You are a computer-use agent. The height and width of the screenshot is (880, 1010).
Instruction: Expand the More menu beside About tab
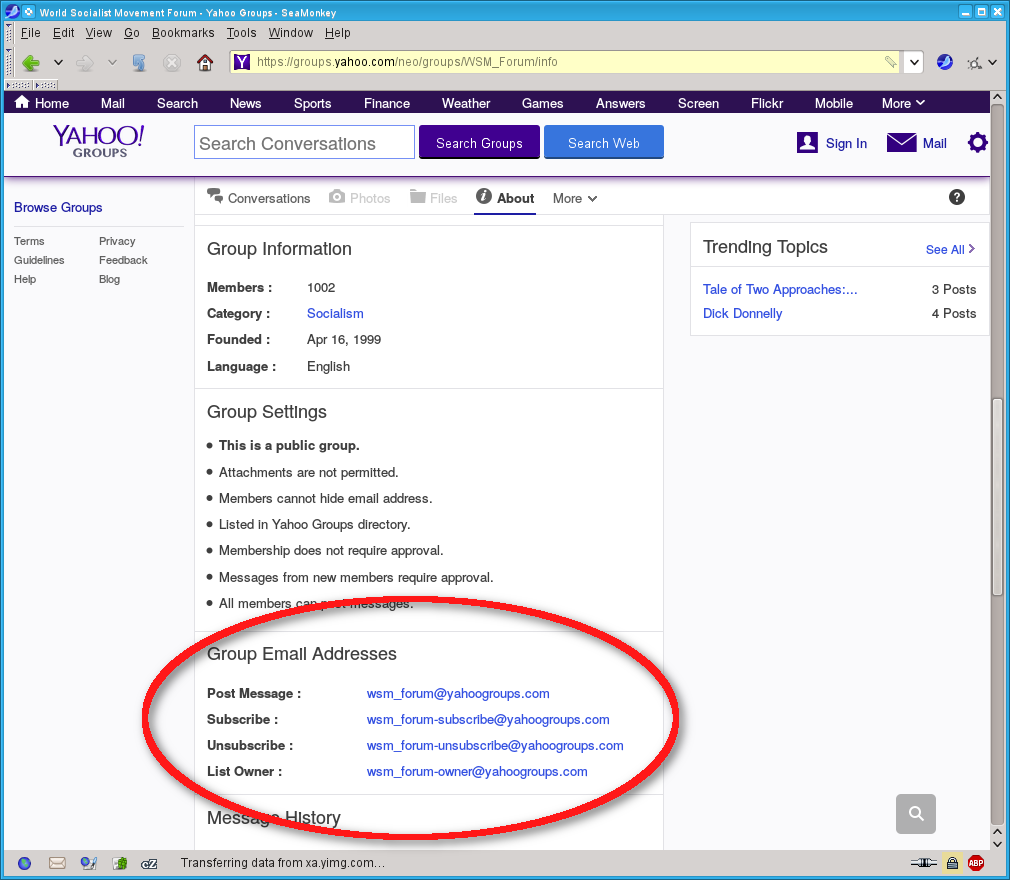[x=574, y=198]
